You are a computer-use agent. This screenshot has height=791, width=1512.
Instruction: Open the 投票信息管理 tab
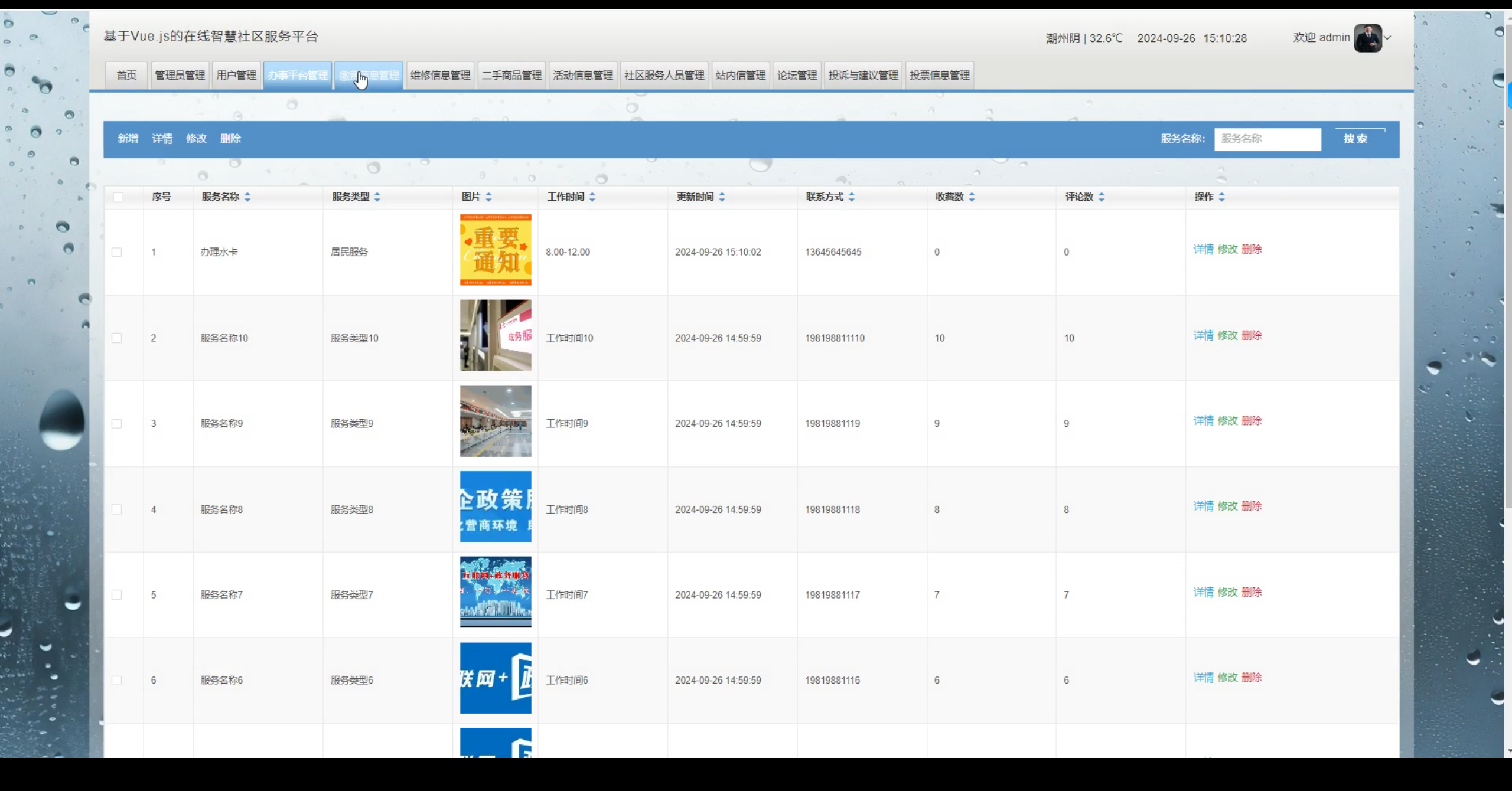pyautogui.click(x=939, y=75)
